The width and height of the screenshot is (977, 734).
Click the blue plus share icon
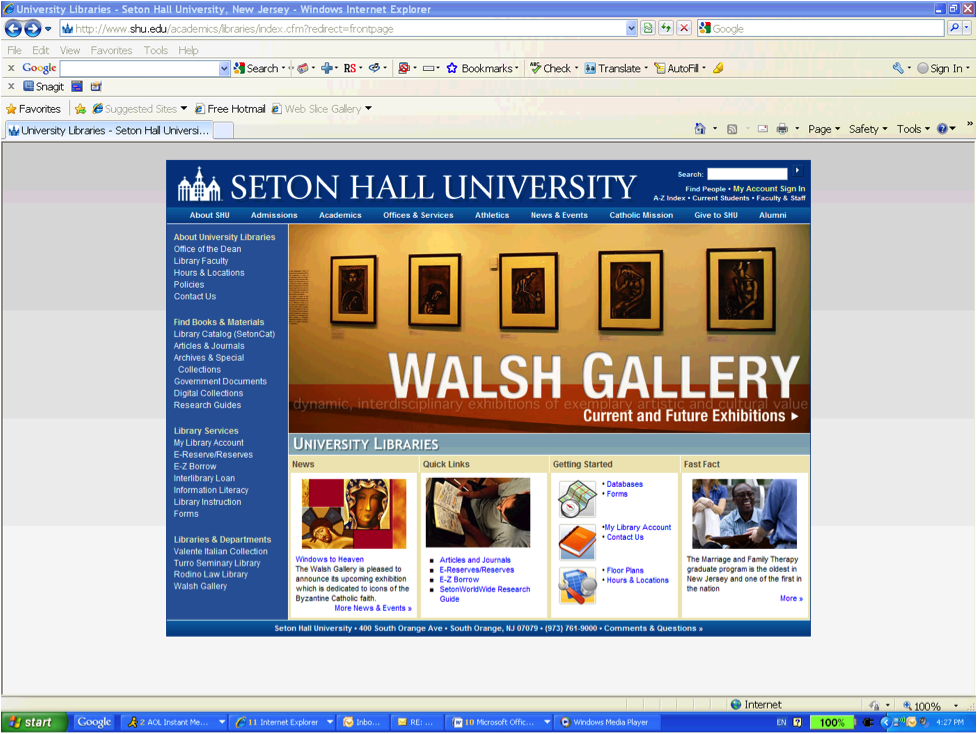326,69
